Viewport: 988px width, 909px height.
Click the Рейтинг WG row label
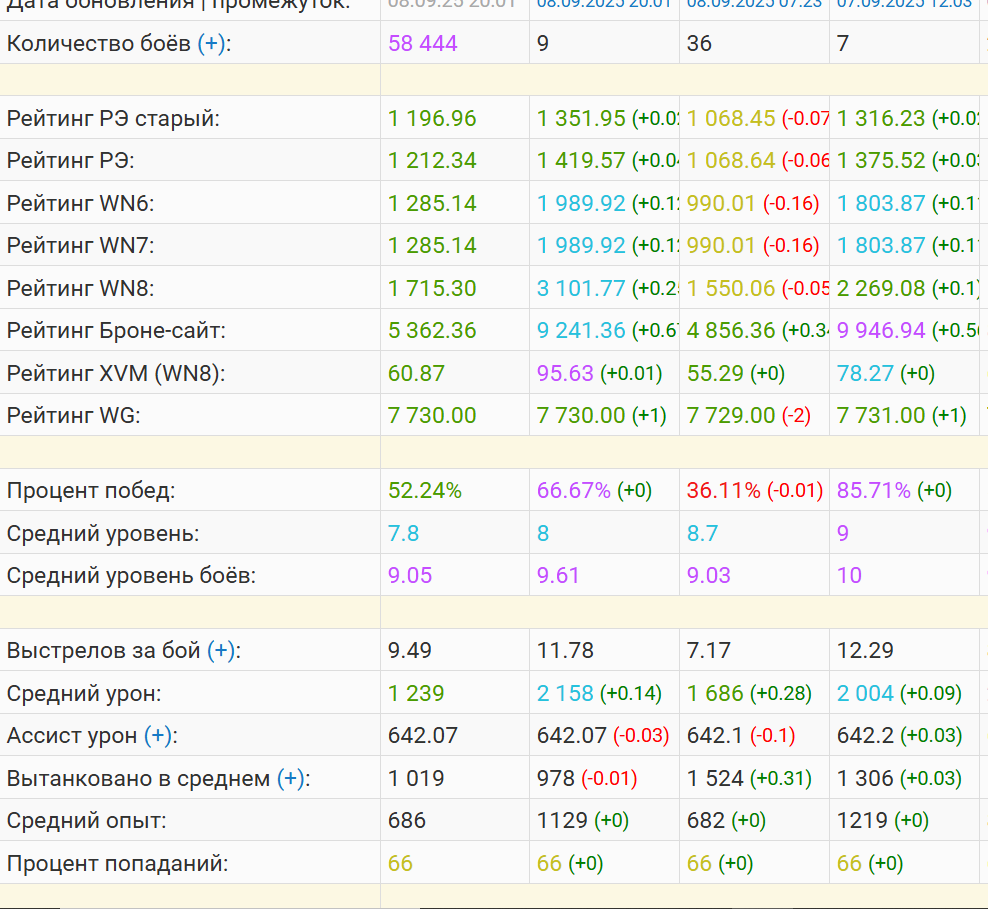pos(74,415)
